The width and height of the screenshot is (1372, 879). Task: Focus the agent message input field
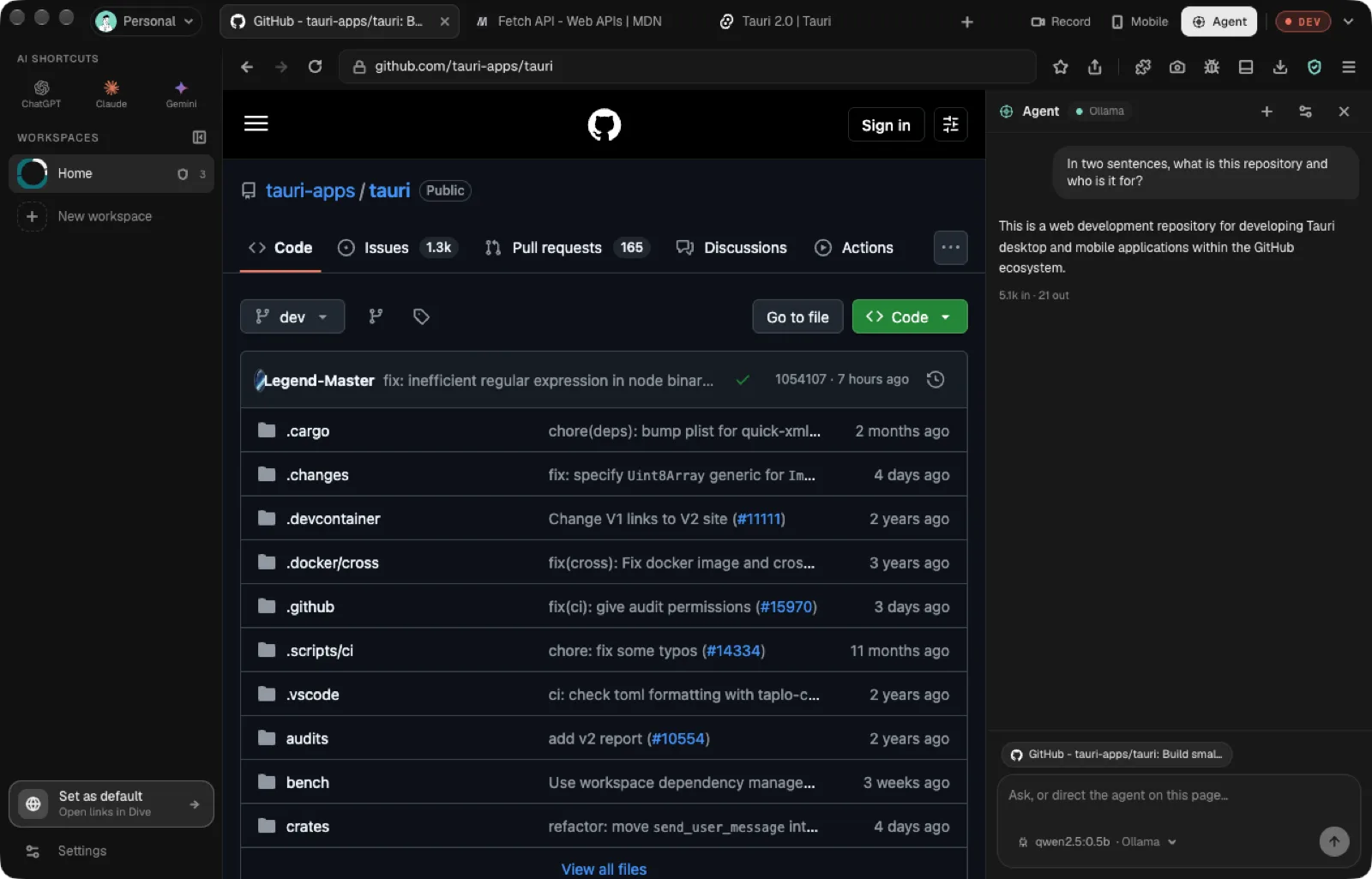click(1179, 796)
